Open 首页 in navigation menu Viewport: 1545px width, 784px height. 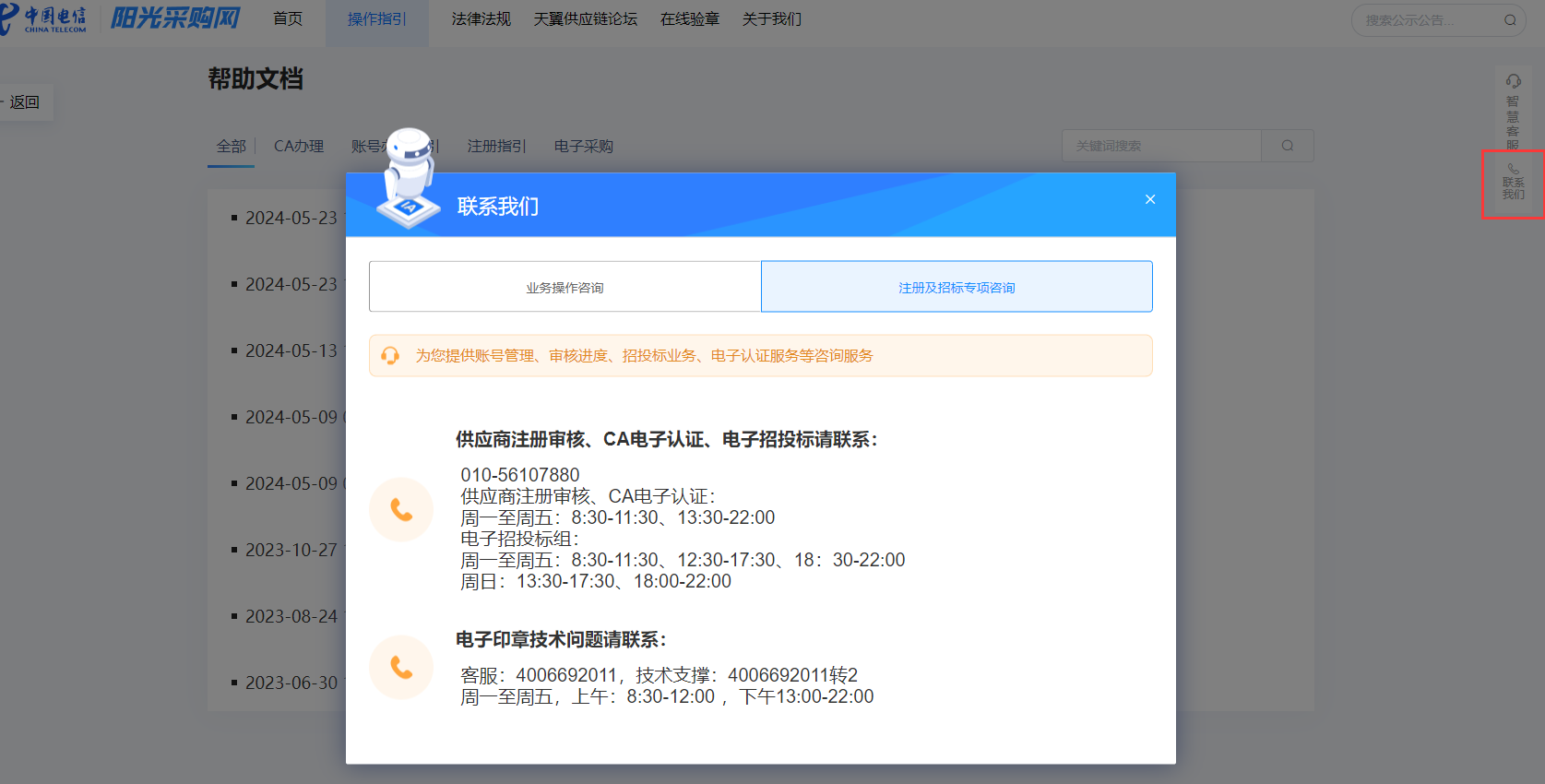tap(288, 19)
